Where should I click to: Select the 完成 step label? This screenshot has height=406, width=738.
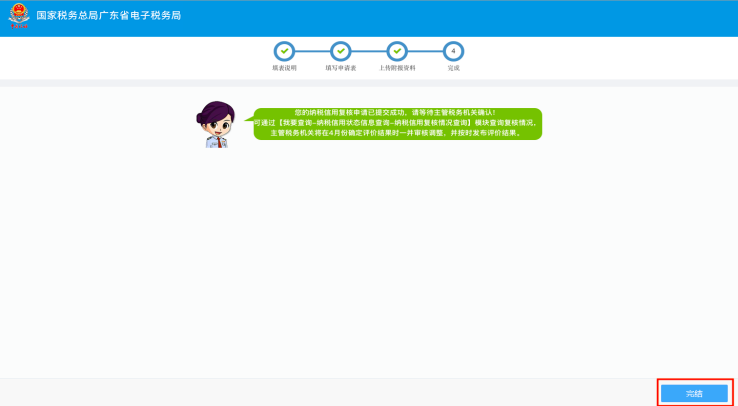pyautogui.click(x=453, y=68)
